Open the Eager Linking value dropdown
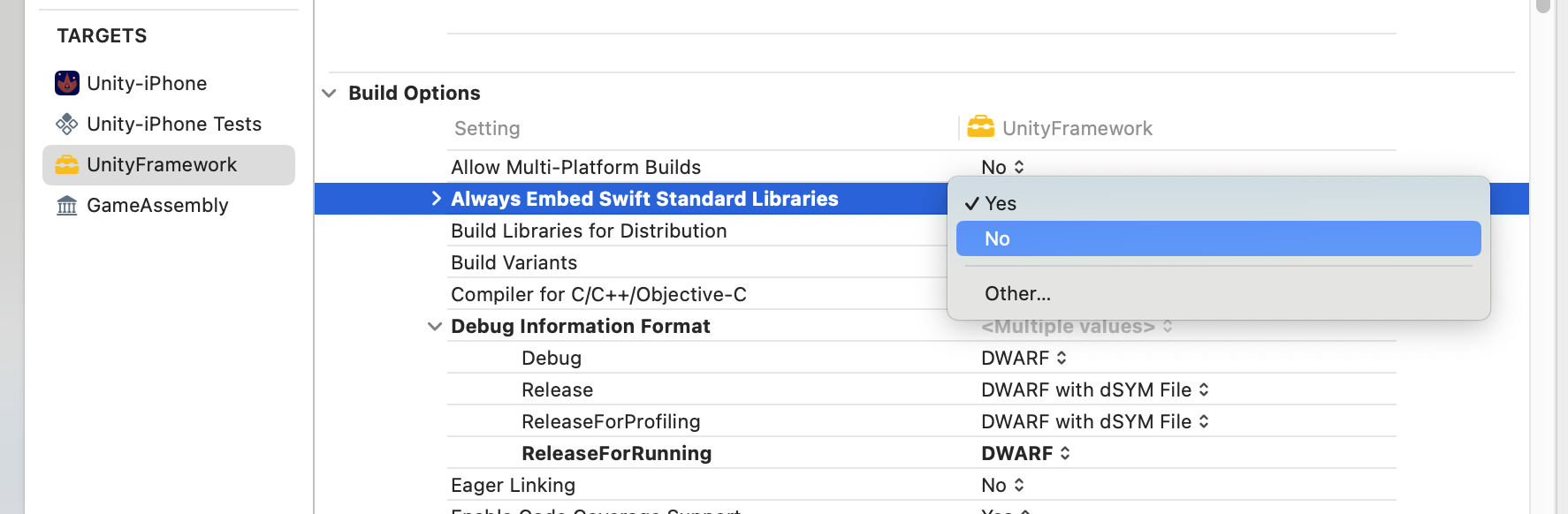Viewport: 1568px width, 514px height. click(1002, 485)
